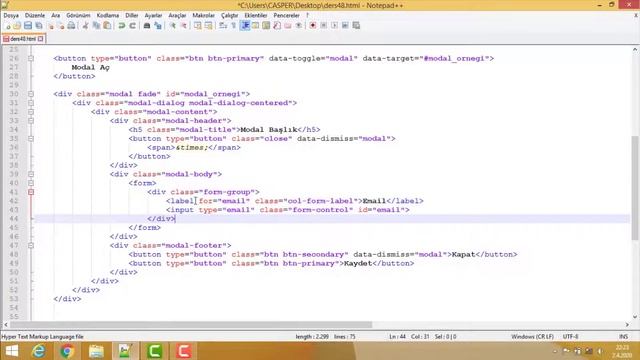Image resolution: width=640 pixels, height=360 pixels.
Task: Collapse the modal-header div at line 33
Action: pyautogui.click(x=31, y=121)
